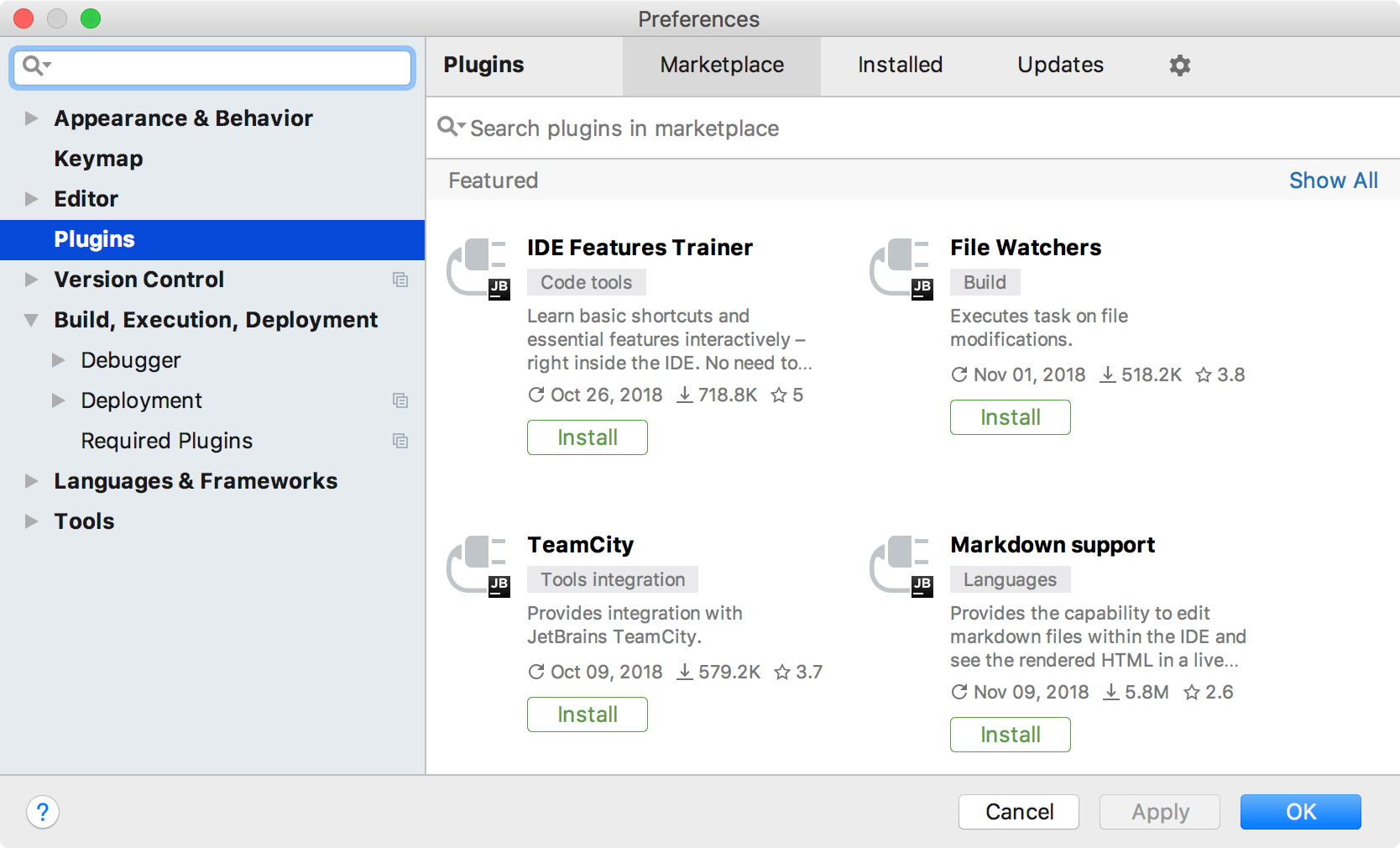Click download count icon for File Watchers

tap(1108, 374)
